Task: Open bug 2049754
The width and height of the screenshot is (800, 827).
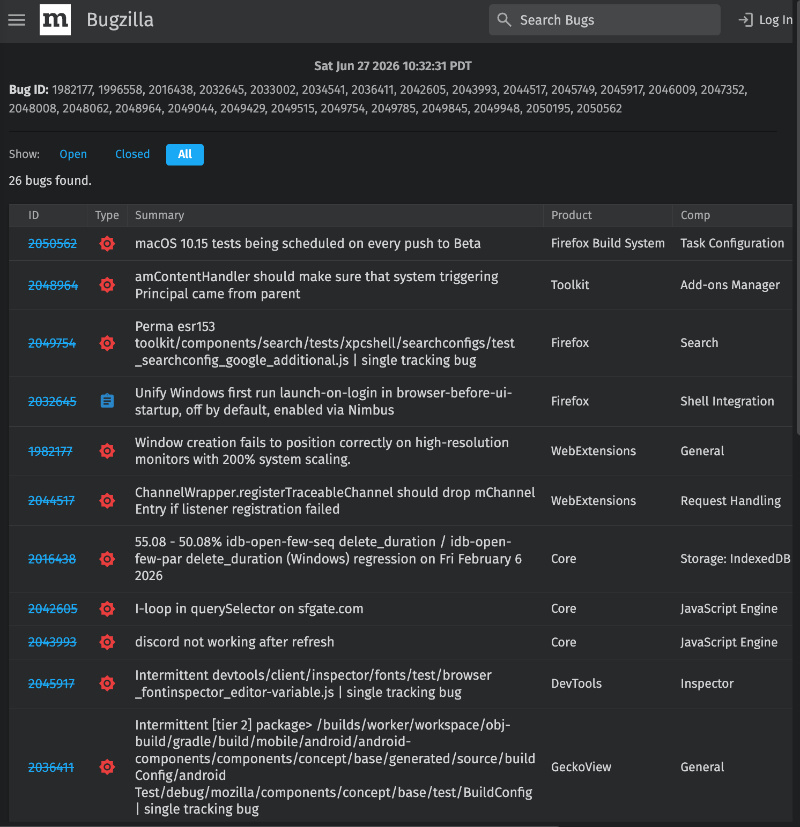Action: pos(52,343)
